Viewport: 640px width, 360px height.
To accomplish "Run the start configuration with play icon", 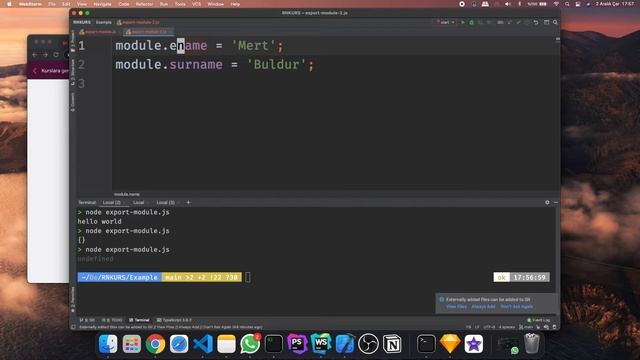I will [463, 22].
